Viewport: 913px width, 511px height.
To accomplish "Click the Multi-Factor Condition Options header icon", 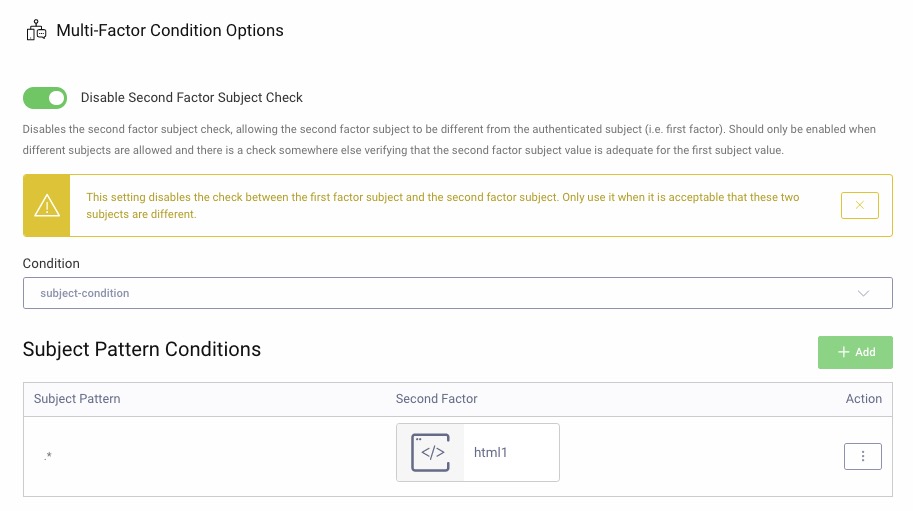I will pos(36,31).
